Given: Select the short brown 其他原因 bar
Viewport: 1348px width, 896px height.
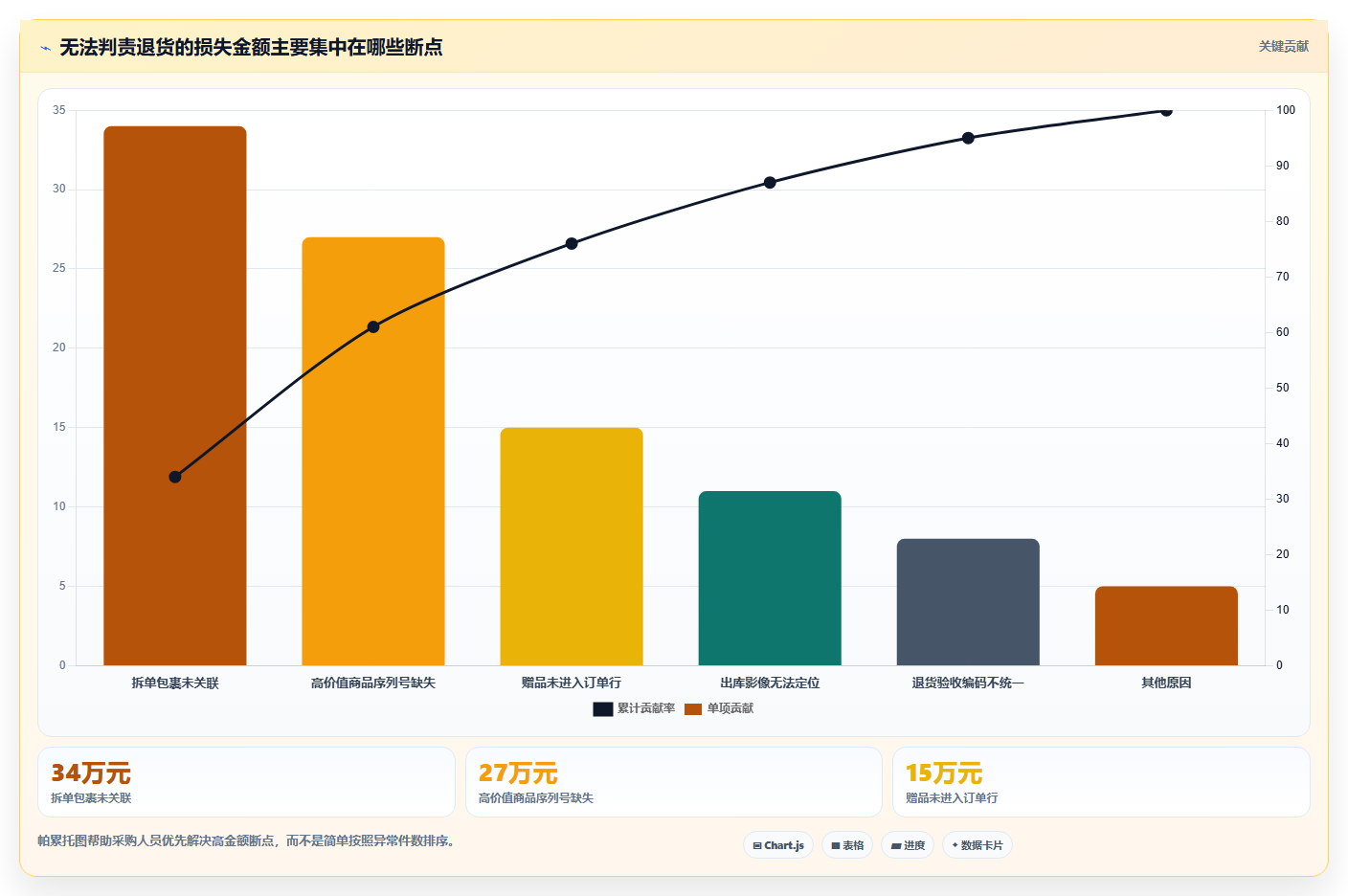Looking at the screenshot, I should coord(1166,626).
